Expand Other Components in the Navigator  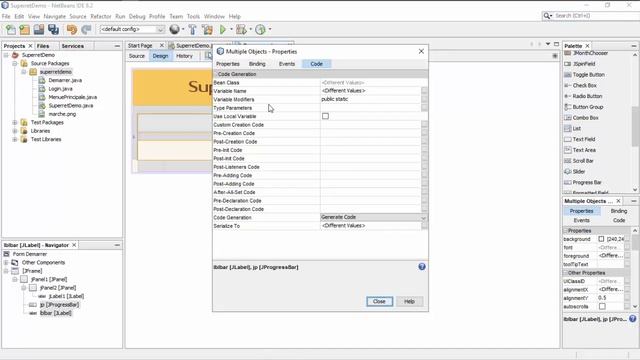point(6,262)
